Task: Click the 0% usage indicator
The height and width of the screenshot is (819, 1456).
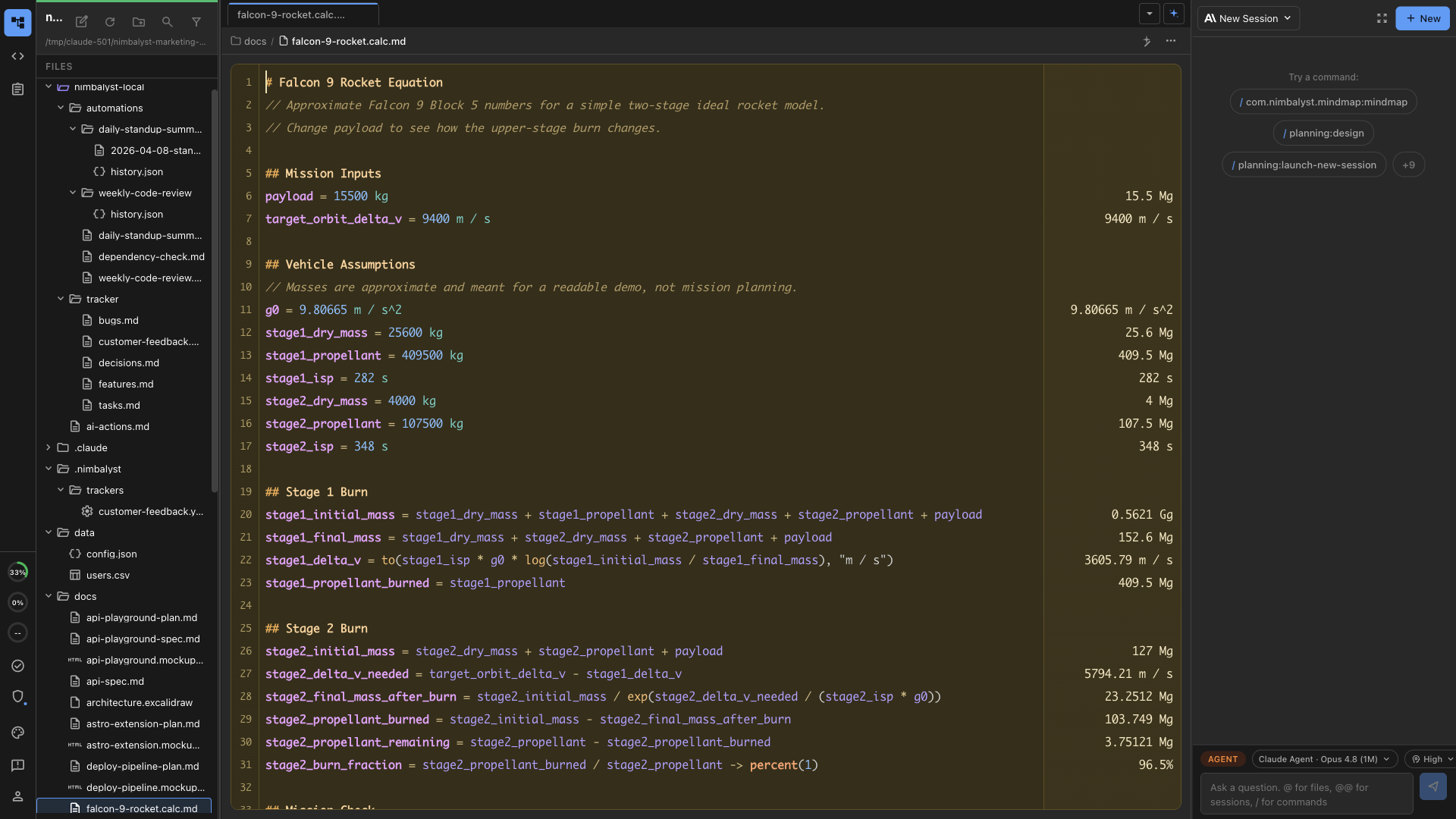Action: pyautogui.click(x=17, y=603)
